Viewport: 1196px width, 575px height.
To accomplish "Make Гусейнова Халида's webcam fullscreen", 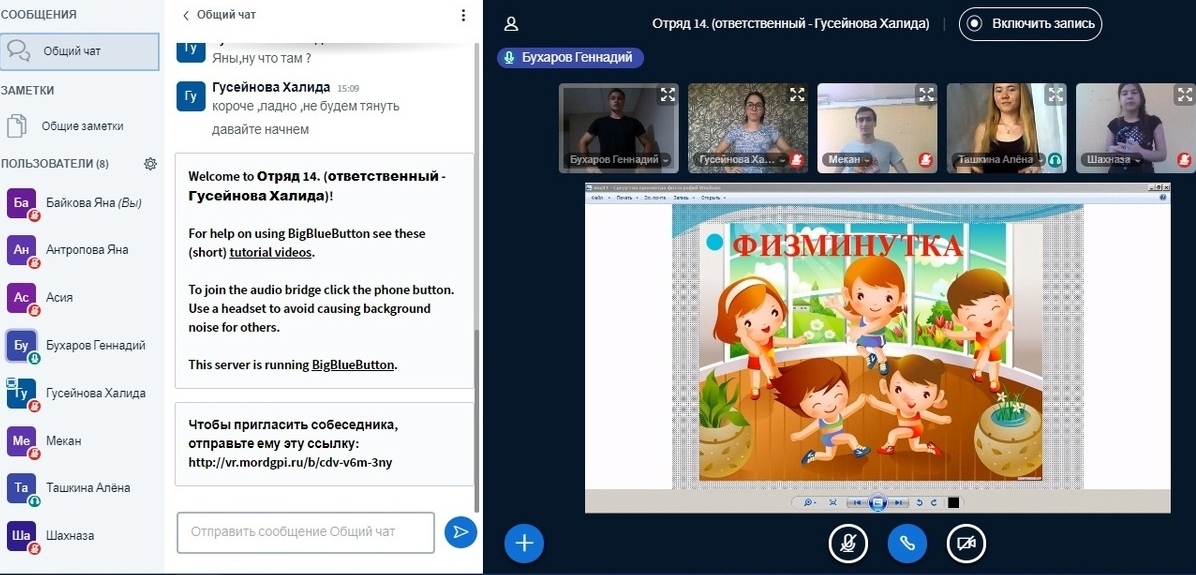I will [x=797, y=95].
